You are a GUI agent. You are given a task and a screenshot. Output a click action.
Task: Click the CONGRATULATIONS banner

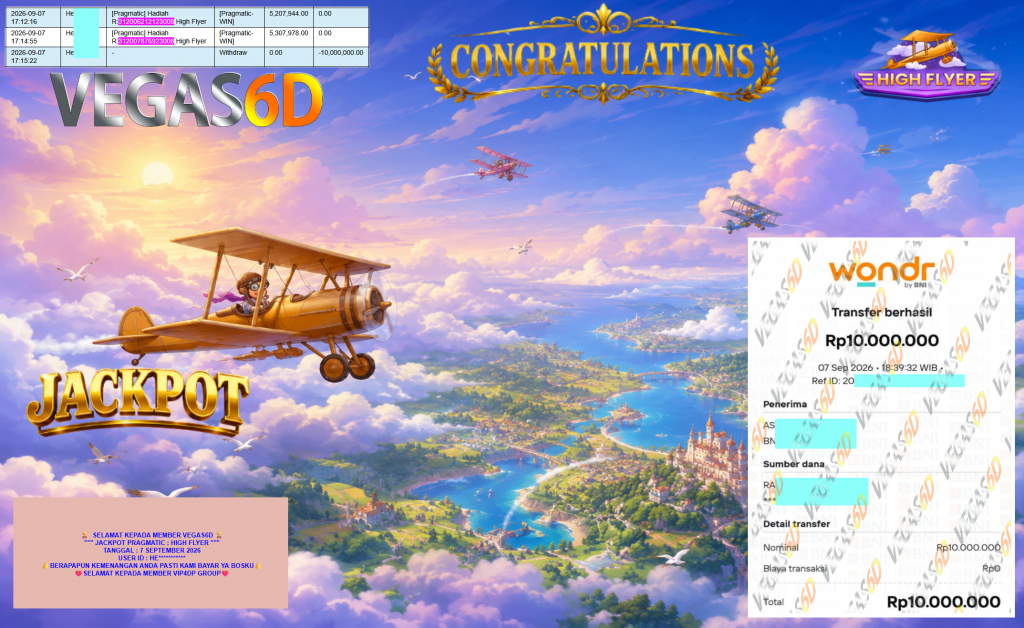603,55
